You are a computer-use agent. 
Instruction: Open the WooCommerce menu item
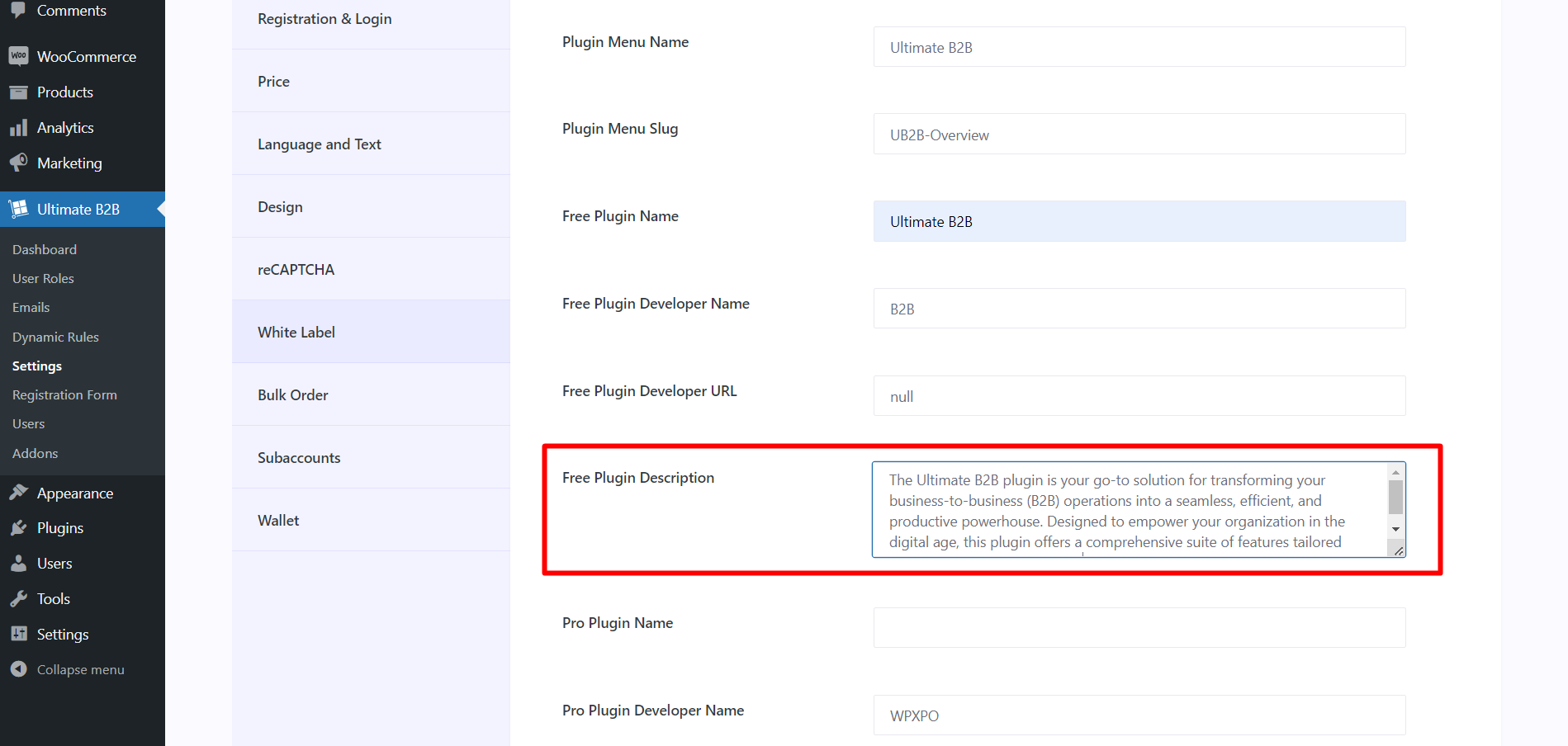[87, 56]
